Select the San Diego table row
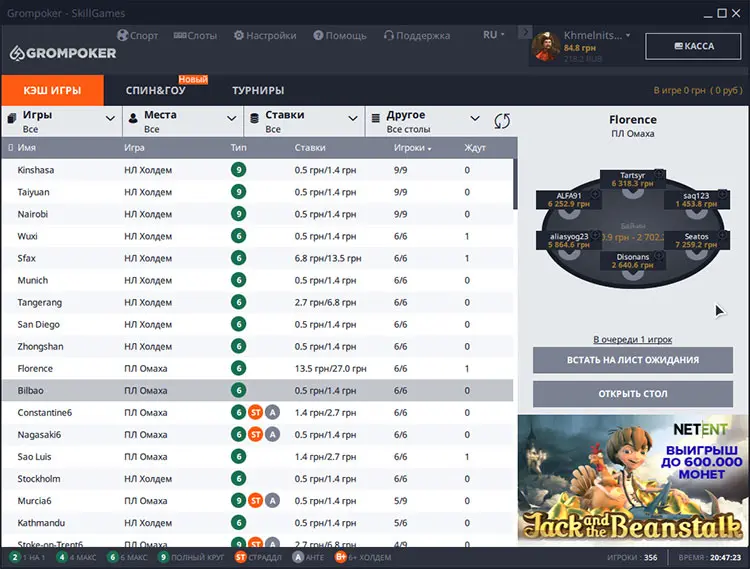 pyautogui.click(x=257, y=324)
